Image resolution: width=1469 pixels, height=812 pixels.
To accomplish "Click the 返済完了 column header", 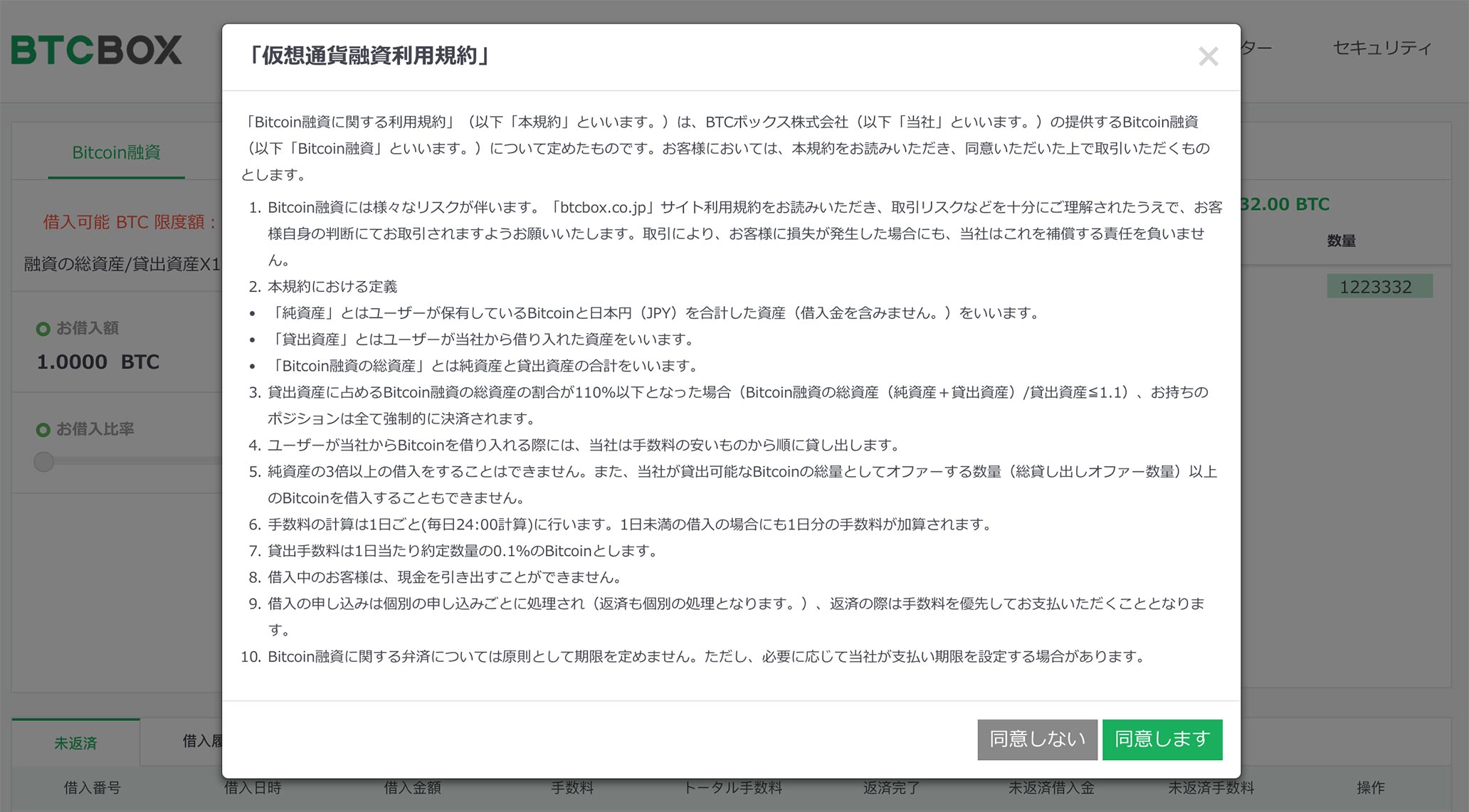I will click(892, 788).
